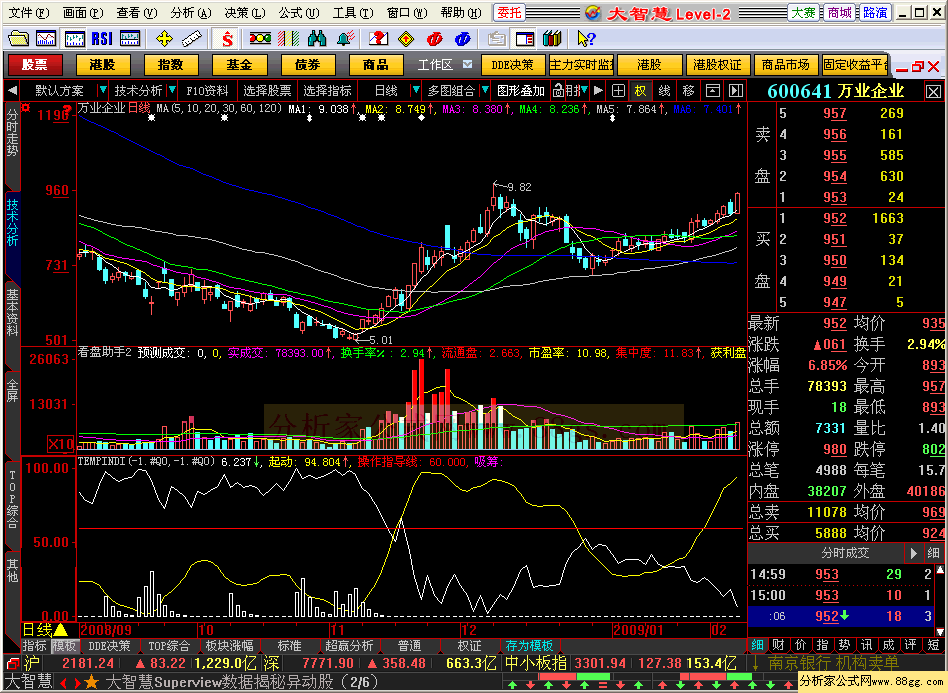This screenshot has height=693, width=948.
Task: Toggle the 评 comment tab at bottom right
Action: click(x=911, y=645)
